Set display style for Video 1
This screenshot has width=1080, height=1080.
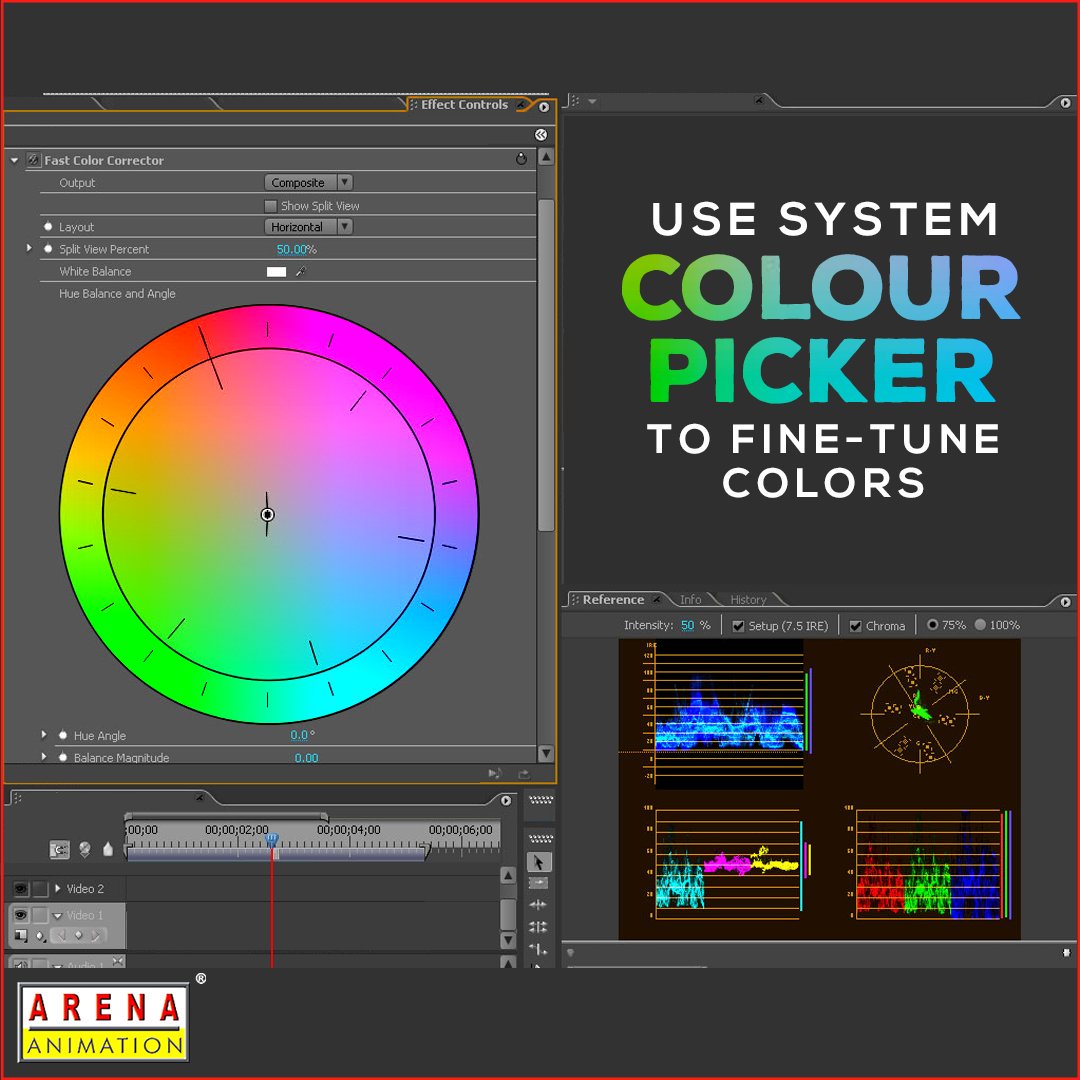(21, 935)
